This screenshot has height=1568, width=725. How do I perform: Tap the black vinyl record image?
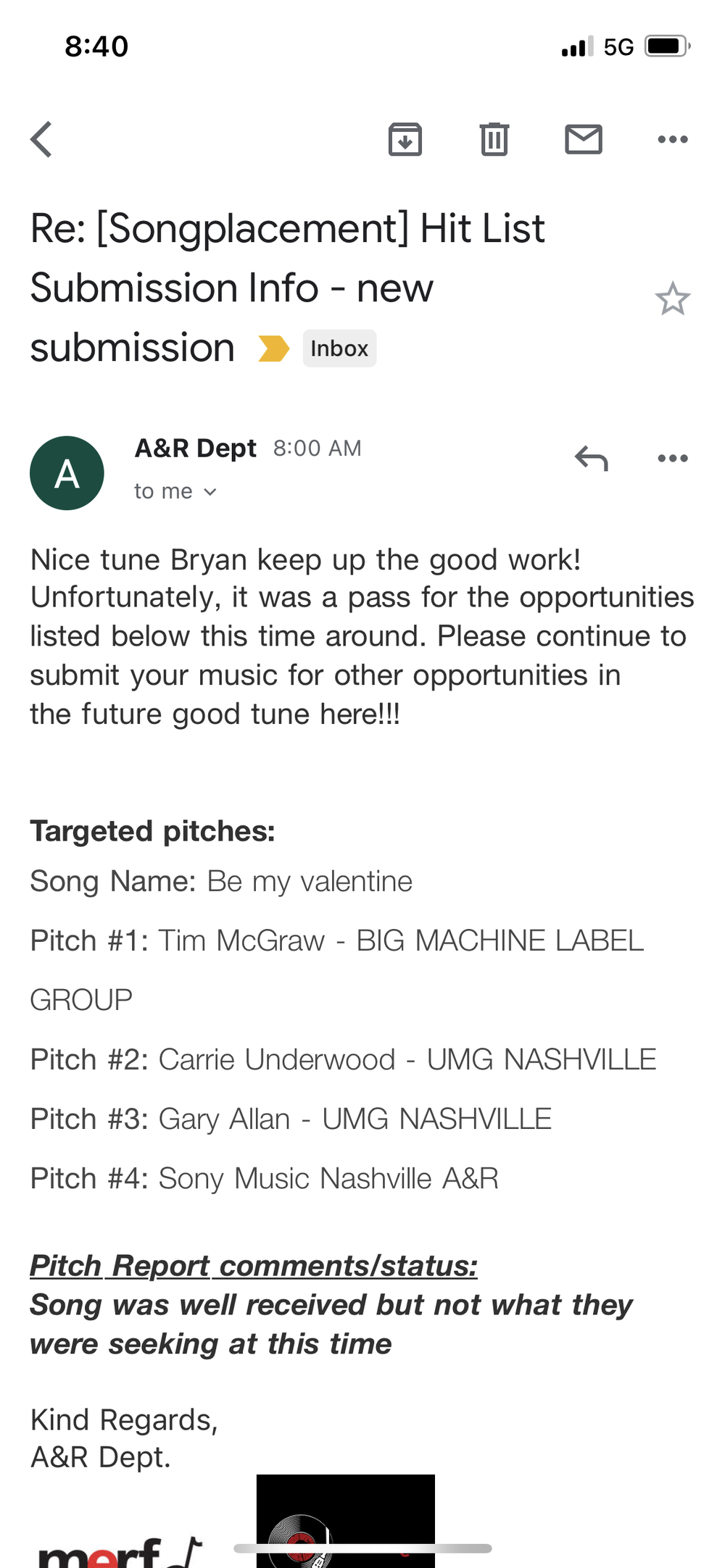pyautogui.click(x=346, y=1521)
